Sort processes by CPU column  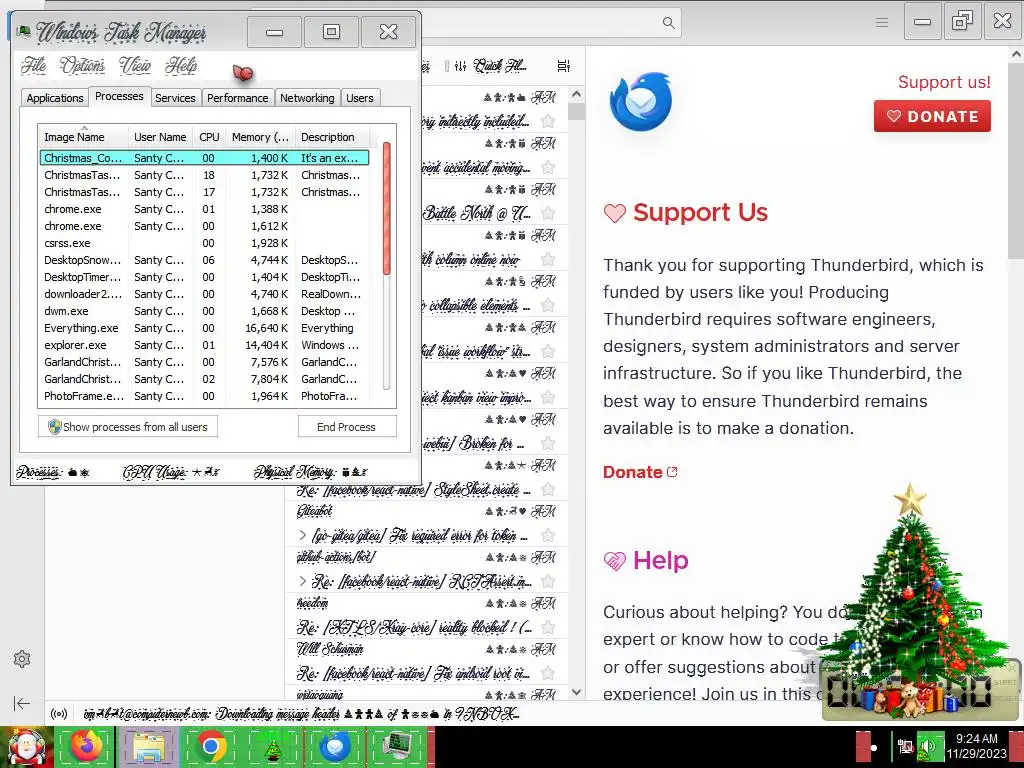click(209, 137)
